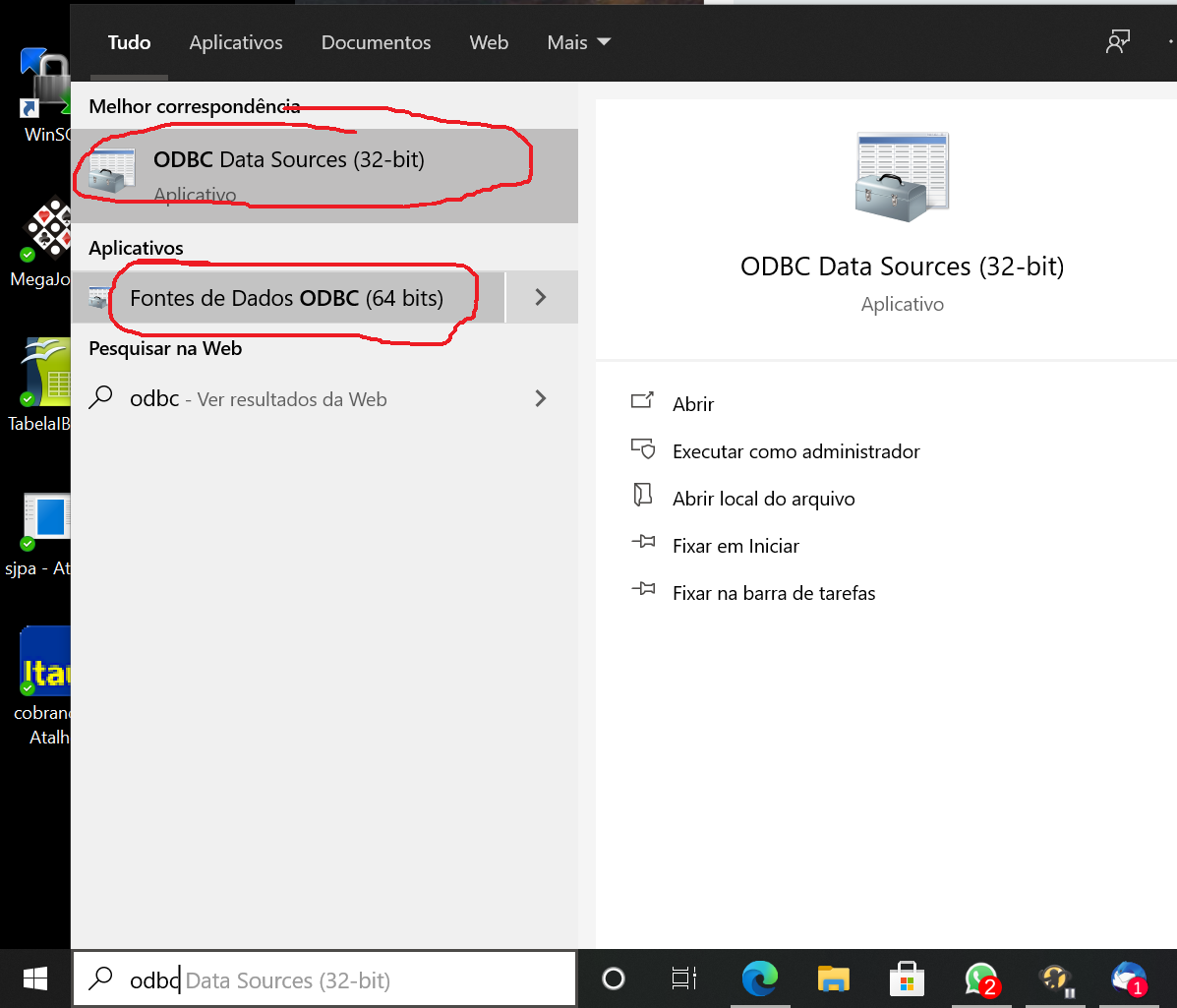The width and height of the screenshot is (1177, 1008).
Task: Click the feedback icon in search header
Action: click(1117, 43)
